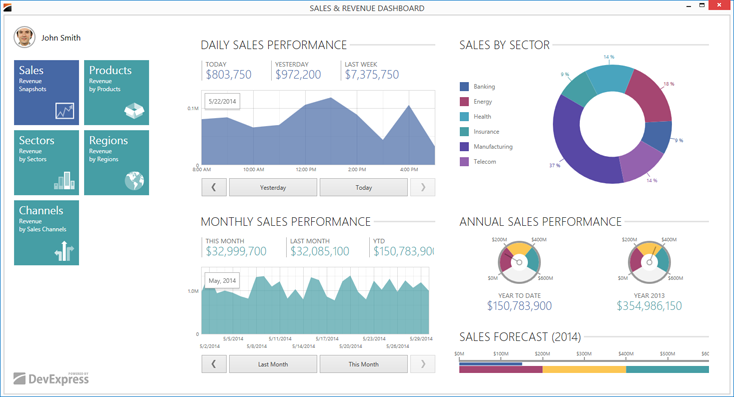
Task: Click the Sales Forecast (2014) heading
Action: pos(520,337)
